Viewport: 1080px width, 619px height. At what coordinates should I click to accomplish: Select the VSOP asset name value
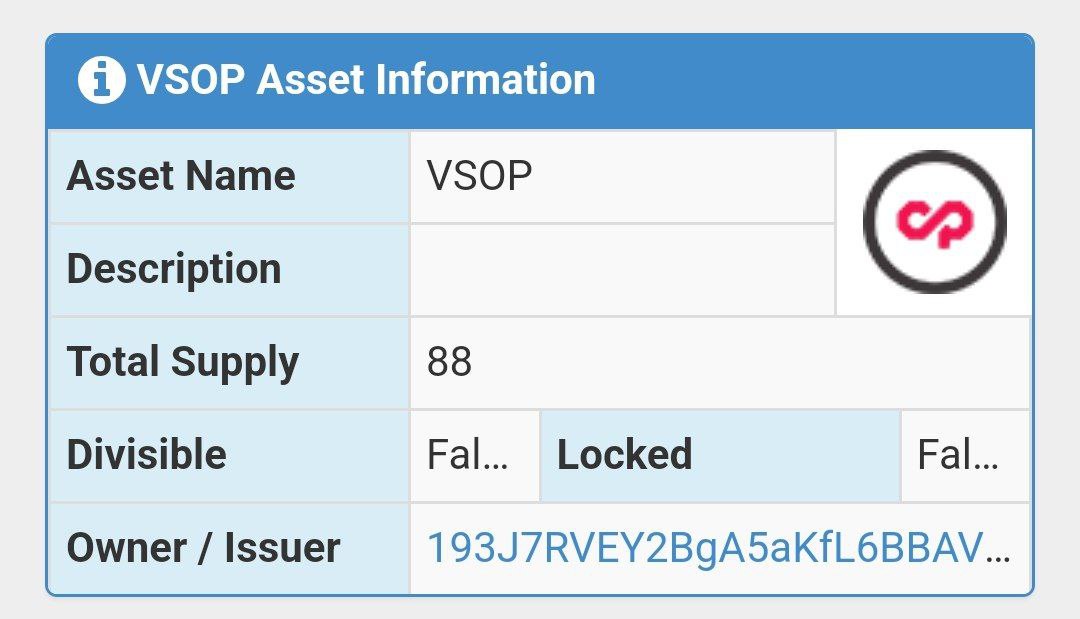(x=479, y=176)
